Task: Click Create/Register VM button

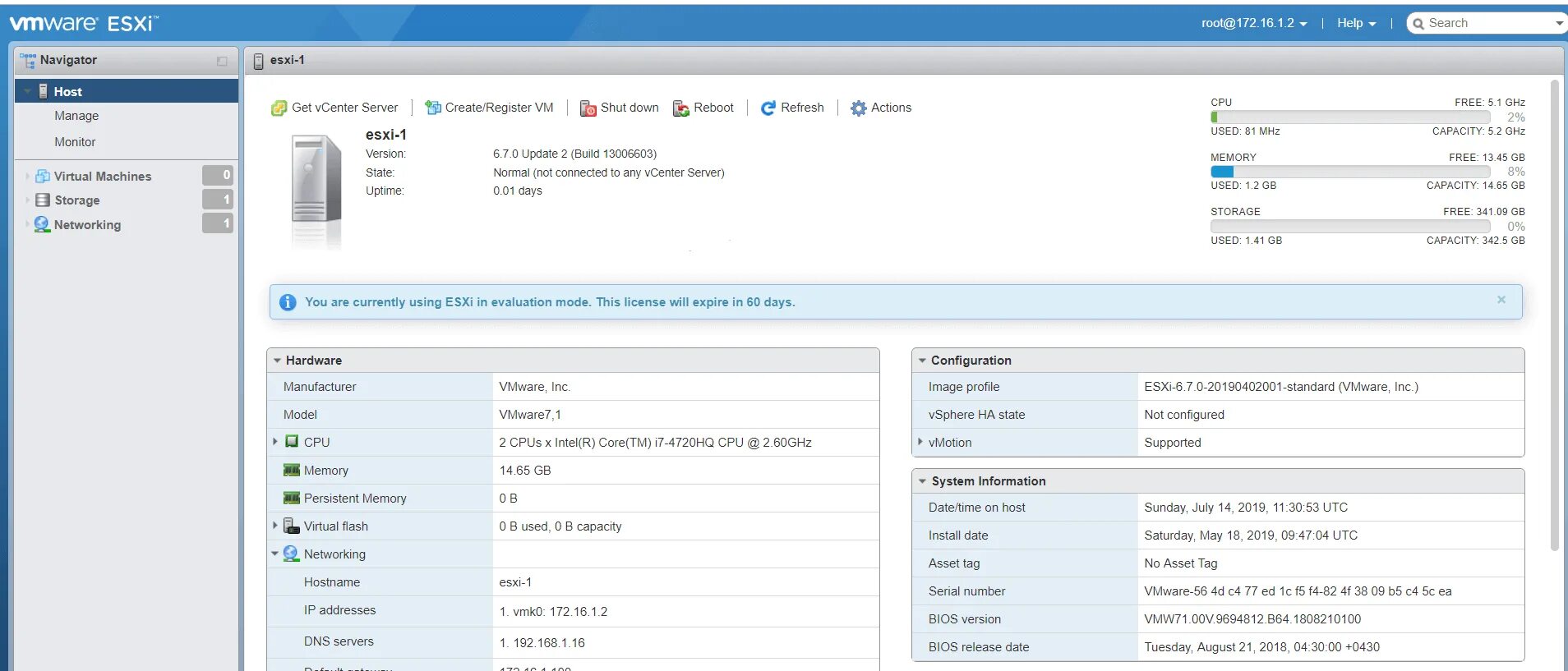Action: [489, 108]
